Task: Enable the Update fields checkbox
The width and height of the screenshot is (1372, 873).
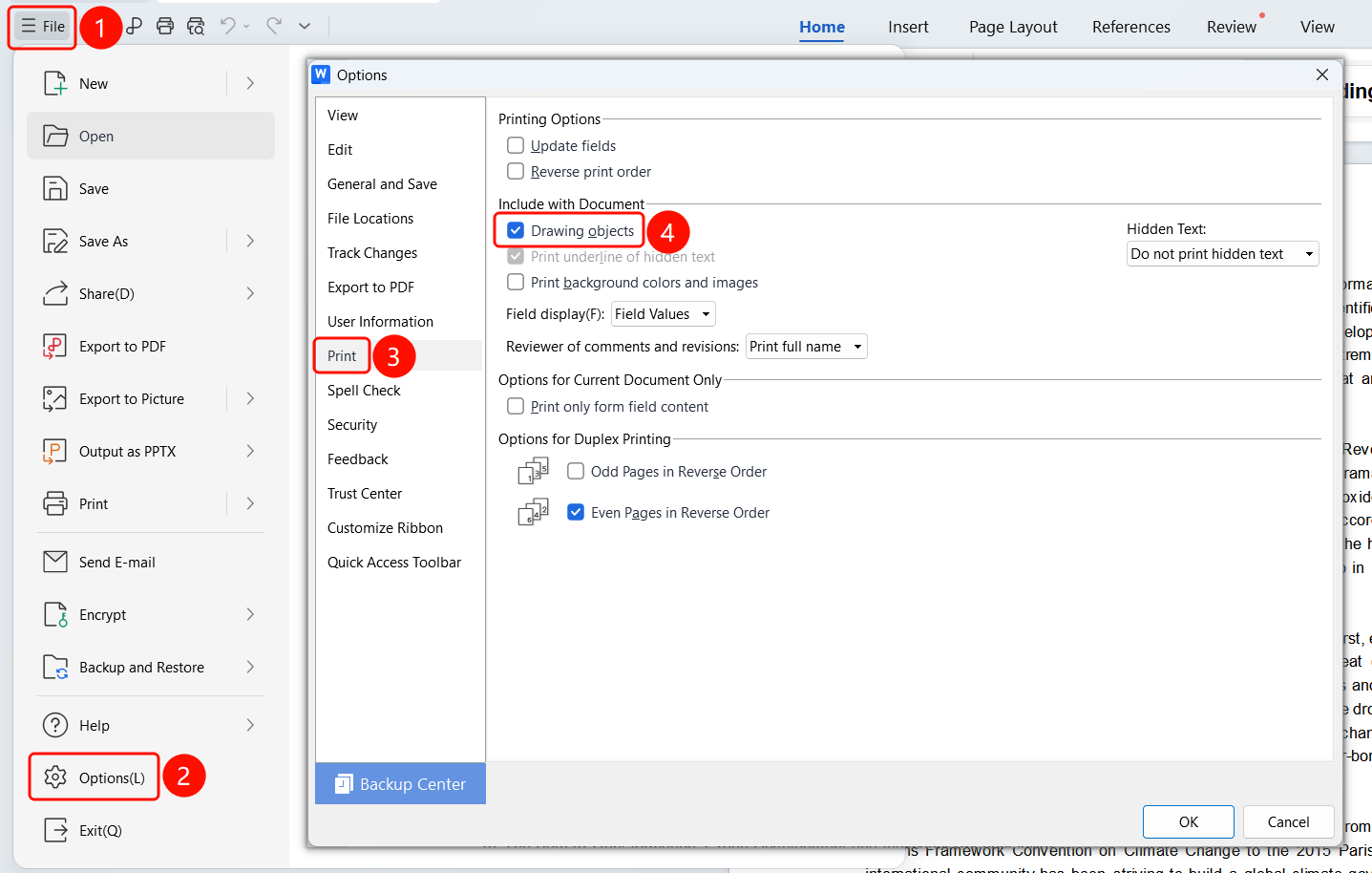Action: tap(516, 145)
